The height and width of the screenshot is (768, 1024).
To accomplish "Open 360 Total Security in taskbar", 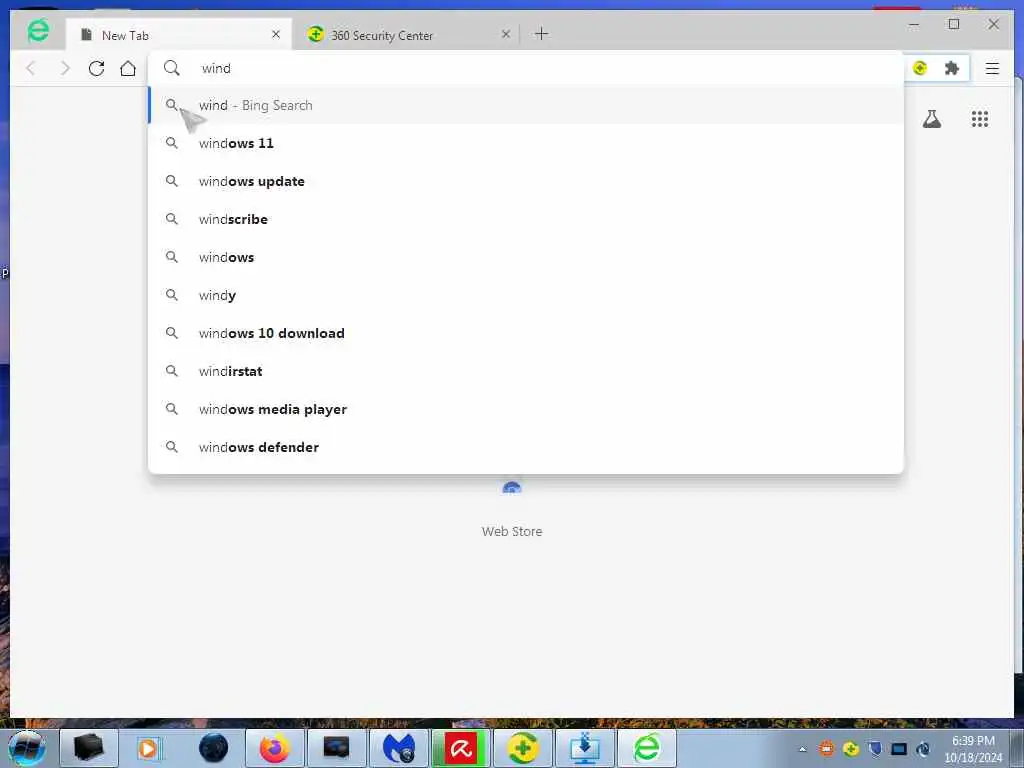I will [523, 748].
